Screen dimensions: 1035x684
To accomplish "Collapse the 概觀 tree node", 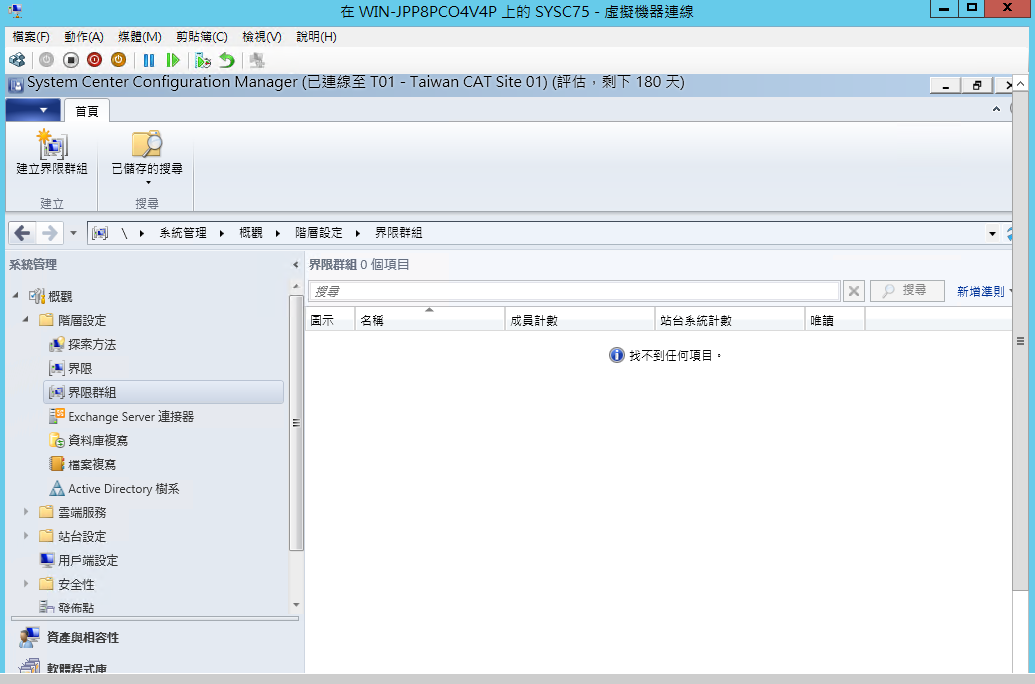I will click(16, 296).
